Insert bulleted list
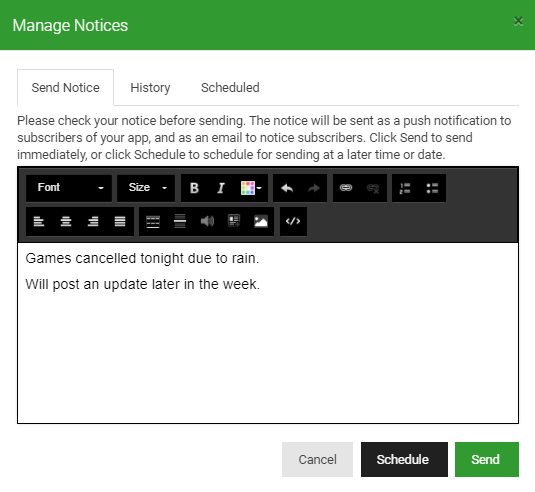This screenshot has height=492, width=535. click(432, 188)
